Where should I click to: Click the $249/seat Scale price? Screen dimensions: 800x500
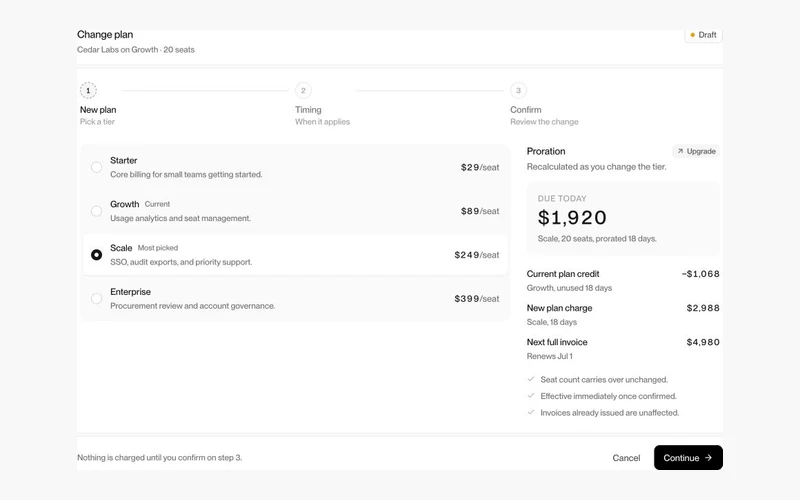[x=477, y=255]
